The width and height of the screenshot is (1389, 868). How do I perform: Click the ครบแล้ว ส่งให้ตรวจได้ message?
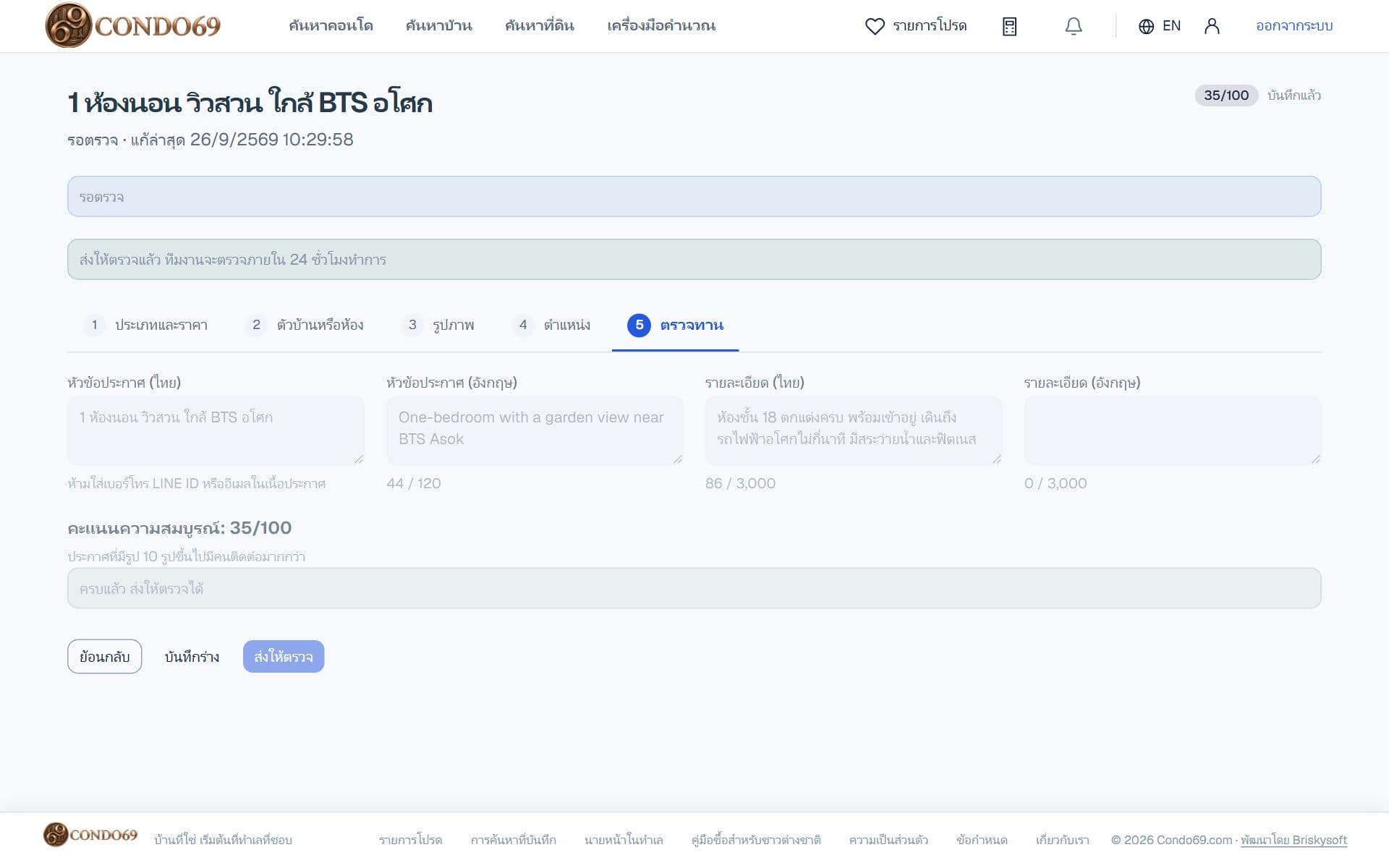(694, 589)
